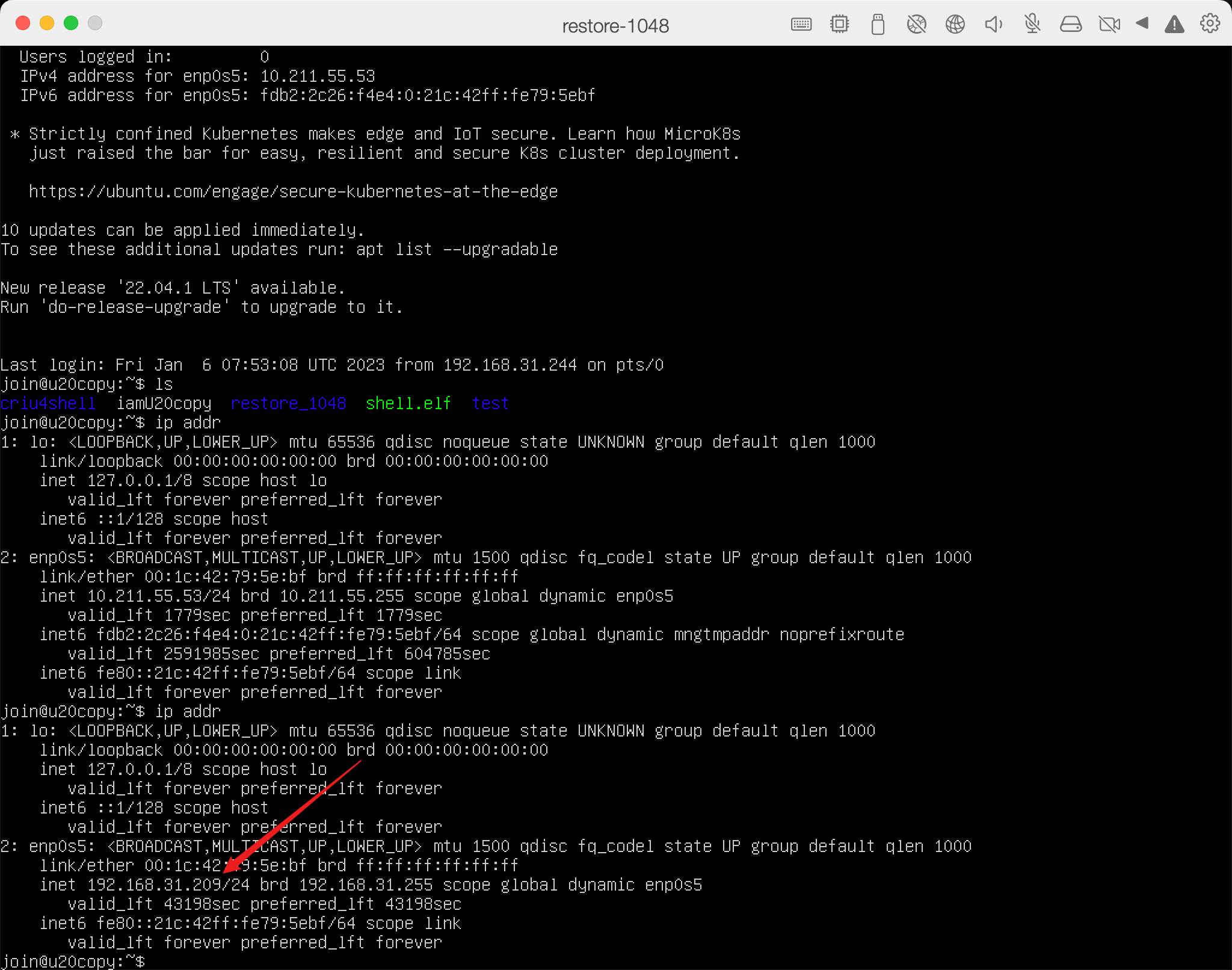Click the gray fourth window control button
The width and height of the screenshot is (1232, 970).
pyautogui.click(x=95, y=23)
